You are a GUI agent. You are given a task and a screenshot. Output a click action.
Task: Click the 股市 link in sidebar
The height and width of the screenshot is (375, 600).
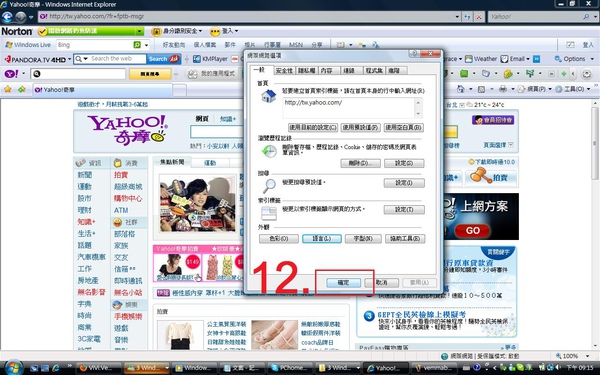pos(85,198)
